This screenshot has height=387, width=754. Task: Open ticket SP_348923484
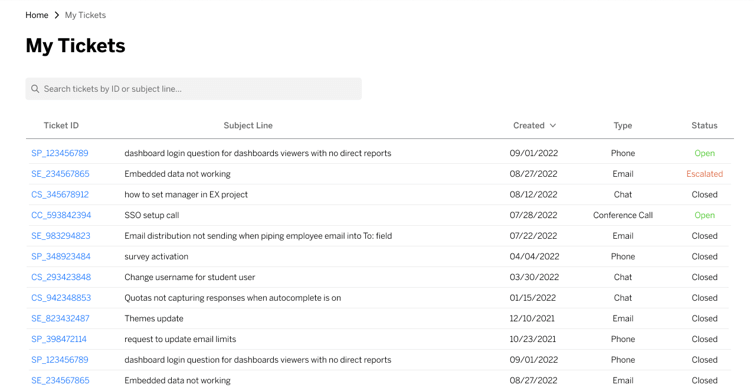[61, 256]
